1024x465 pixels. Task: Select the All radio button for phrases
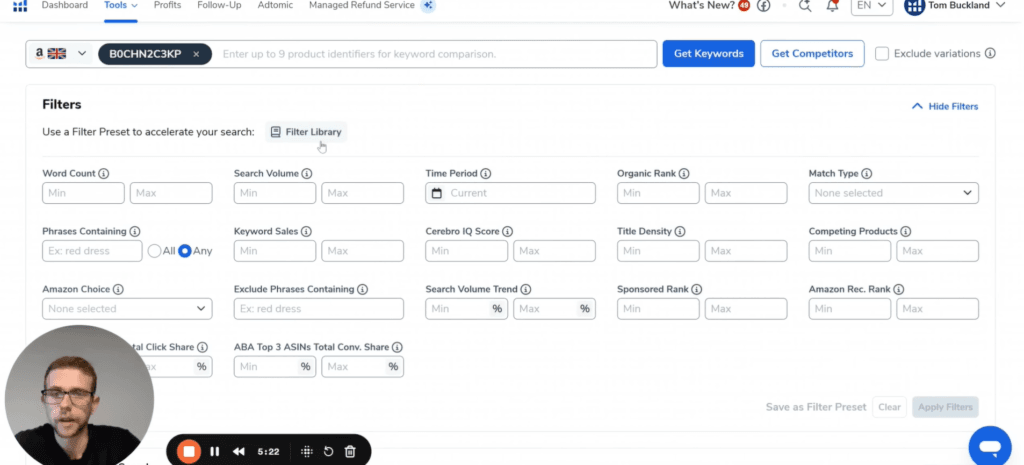point(154,251)
